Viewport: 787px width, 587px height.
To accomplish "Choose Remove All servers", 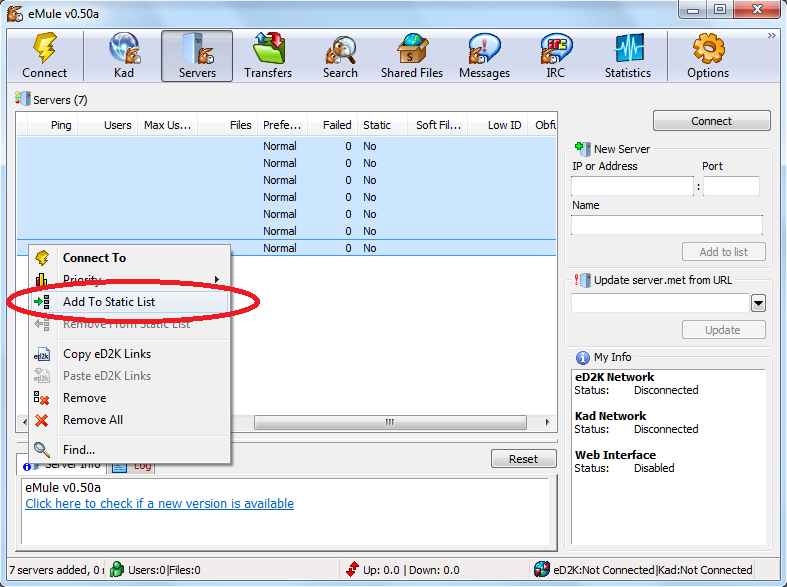I will (x=130, y=420).
